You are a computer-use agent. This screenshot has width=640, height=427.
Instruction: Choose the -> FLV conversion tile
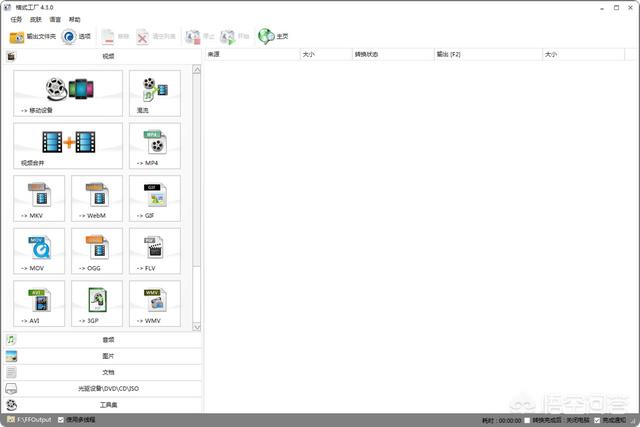(155, 251)
